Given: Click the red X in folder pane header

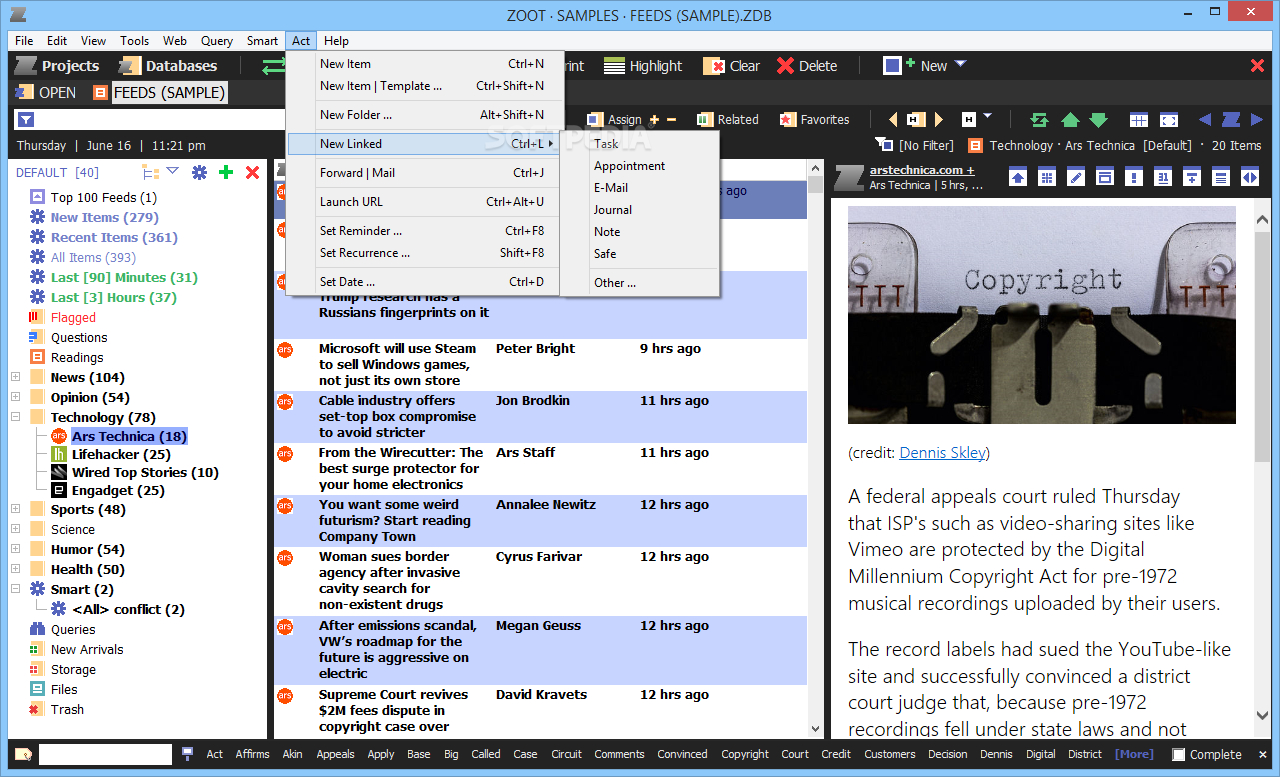Looking at the screenshot, I should click(x=252, y=172).
